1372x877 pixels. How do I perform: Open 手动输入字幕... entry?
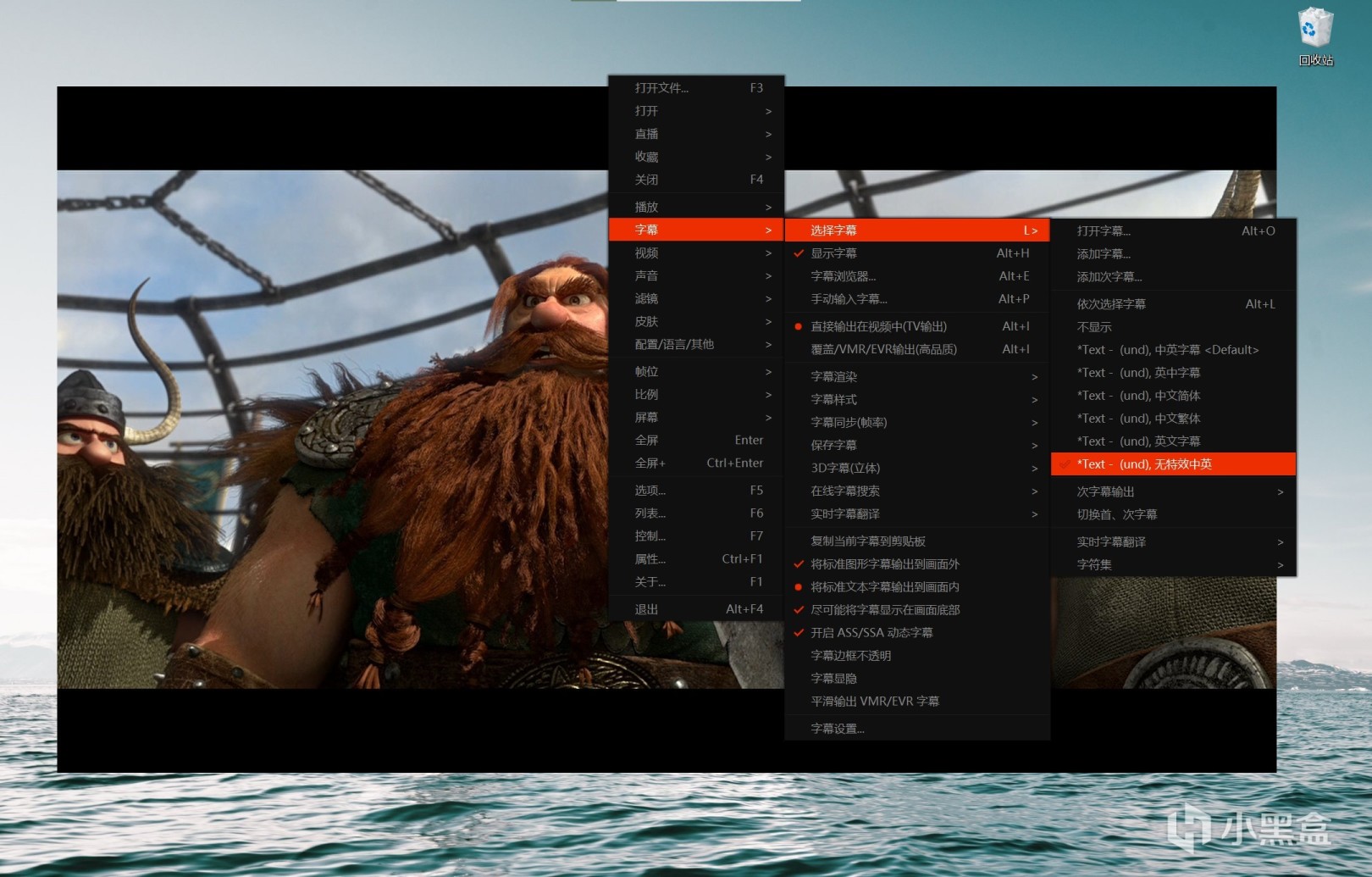coord(917,299)
